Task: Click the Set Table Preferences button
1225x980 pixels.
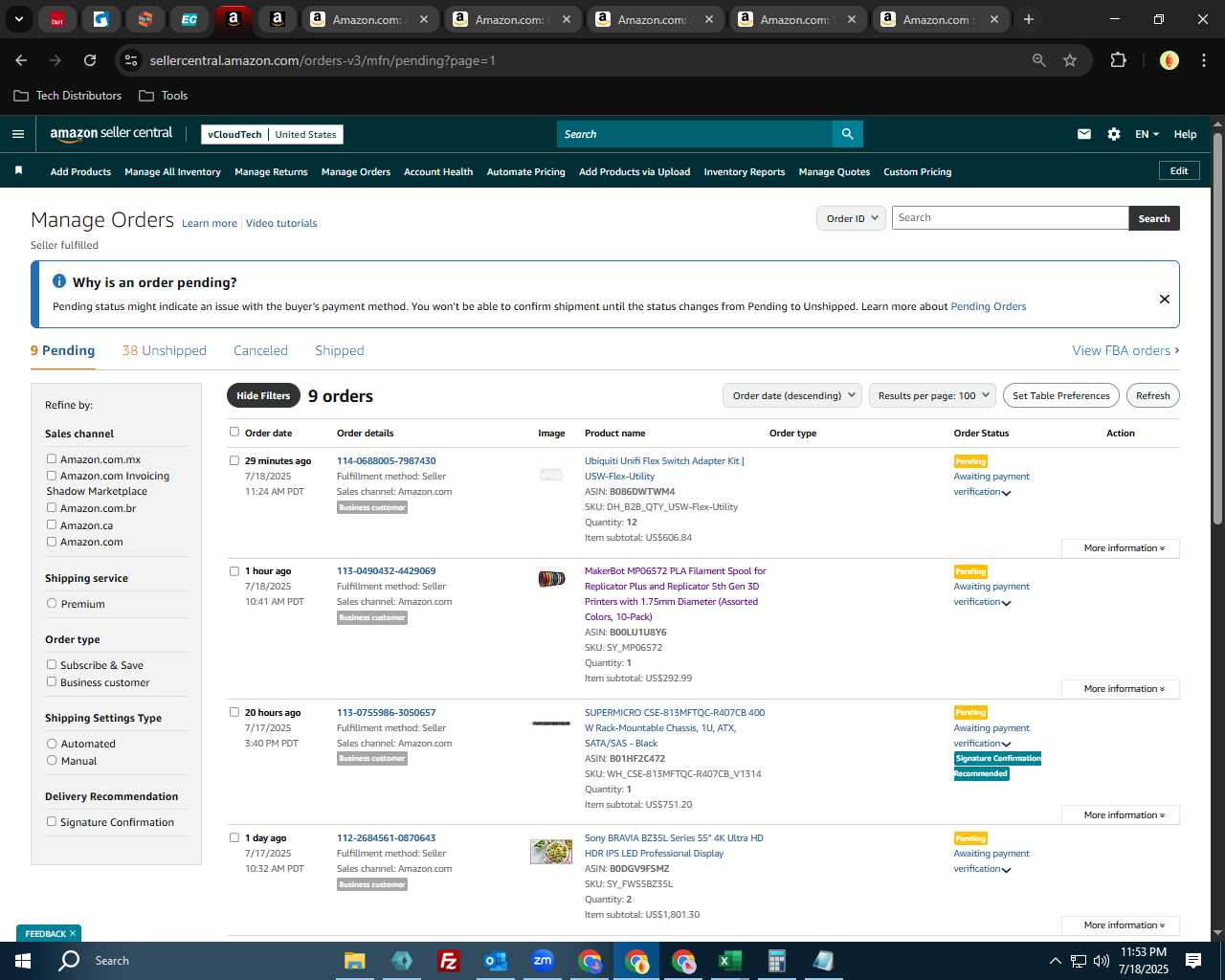Action: click(1061, 395)
